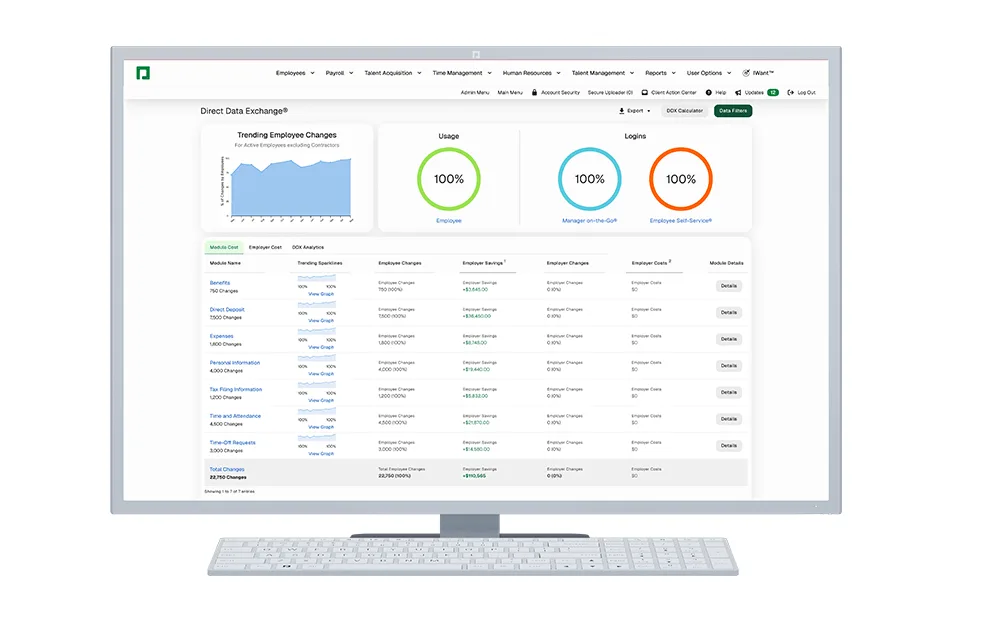Expand the Payroll menu
Image resolution: width=1007 pixels, height=630 pixels.
pyautogui.click(x=339, y=73)
